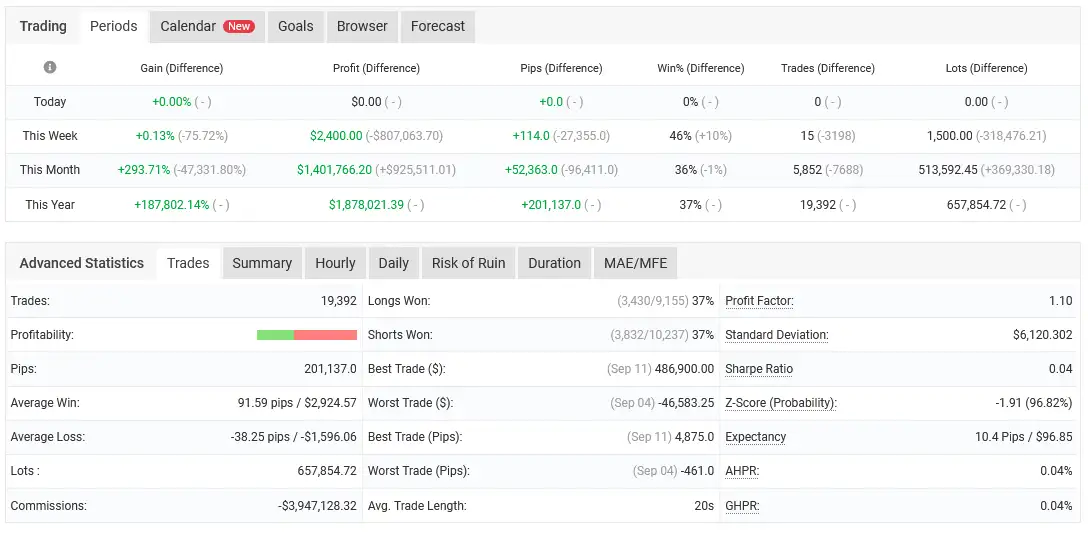The width and height of the screenshot is (1088, 533).
Task: Click the Sharpe Ratio label
Action: [x=759, y=369]
